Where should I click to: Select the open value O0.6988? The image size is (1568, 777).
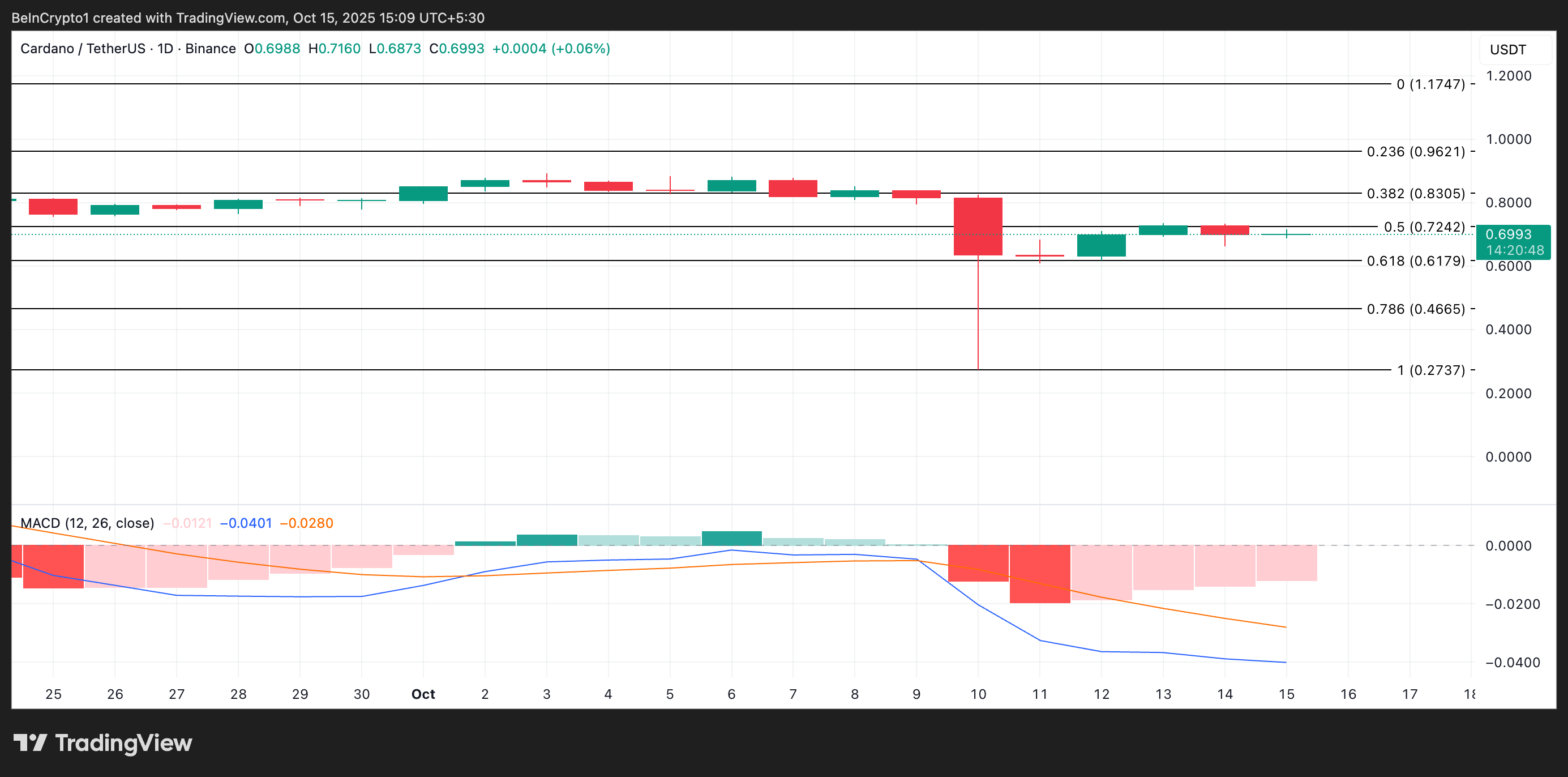[272, 49]
